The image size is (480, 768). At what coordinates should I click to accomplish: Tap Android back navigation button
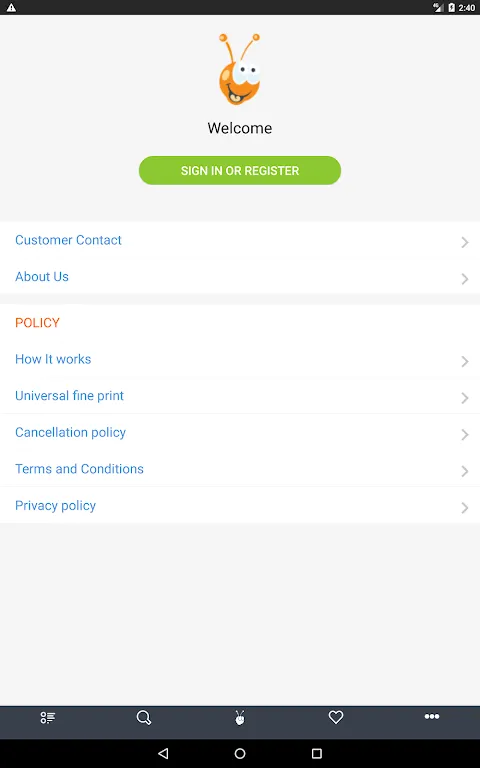pyautogui.click(x=163, y=753)
